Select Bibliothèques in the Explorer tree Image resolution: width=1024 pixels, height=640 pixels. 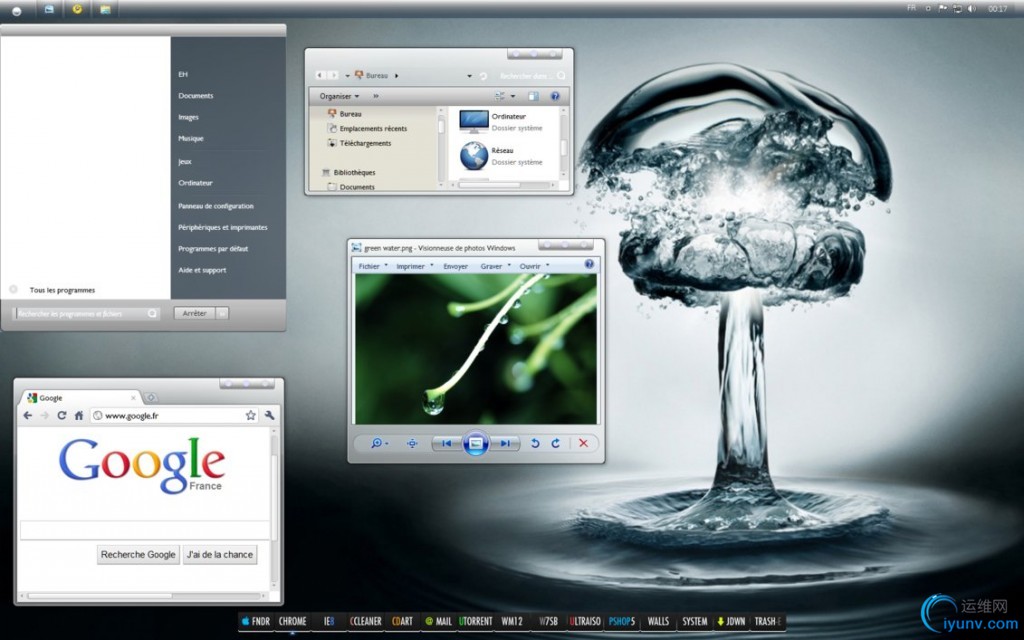point(349,172)
